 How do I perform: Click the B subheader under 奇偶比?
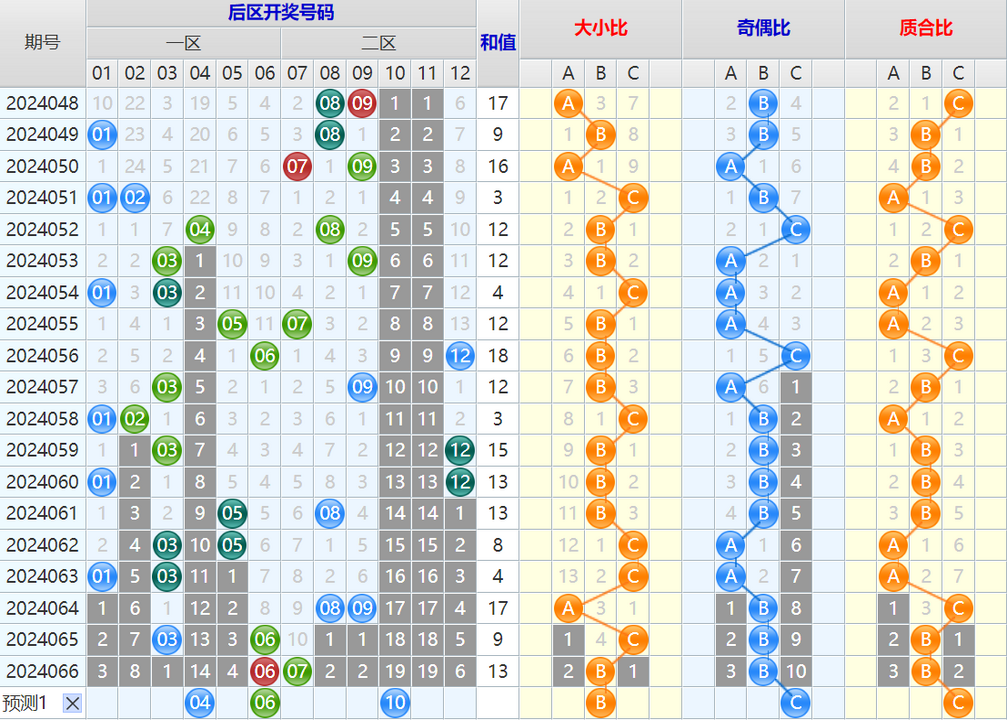pyautogui.click(x=763, y=73)
